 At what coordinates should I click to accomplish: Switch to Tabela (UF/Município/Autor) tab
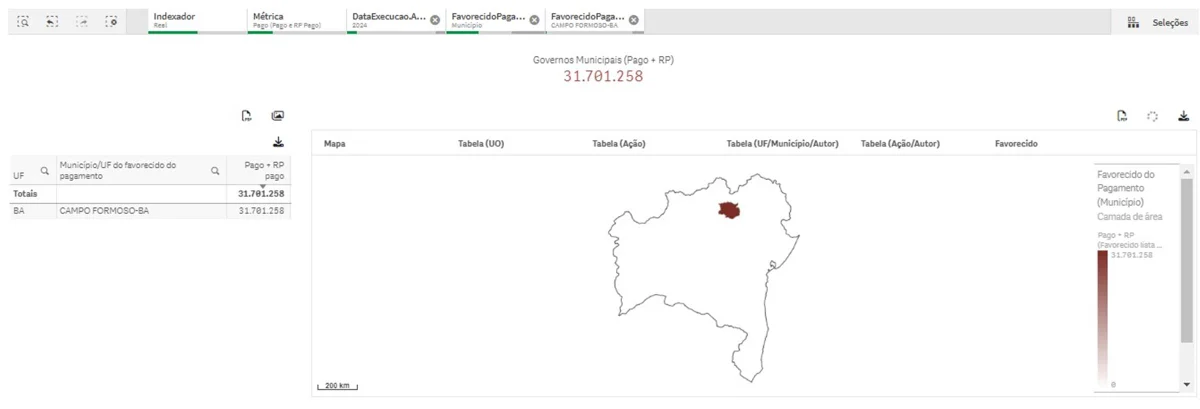coord(782,144)
